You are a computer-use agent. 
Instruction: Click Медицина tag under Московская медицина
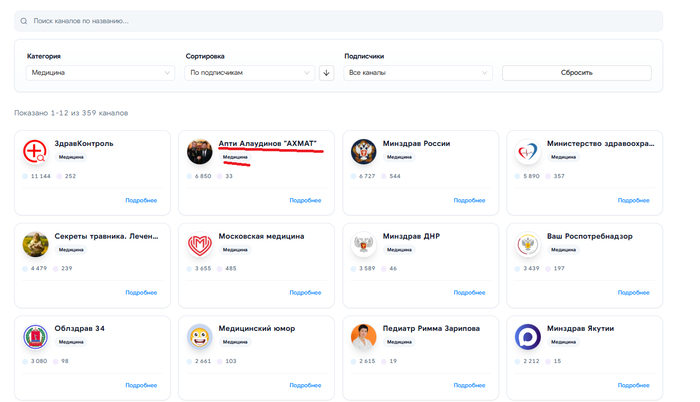point(235,250)
